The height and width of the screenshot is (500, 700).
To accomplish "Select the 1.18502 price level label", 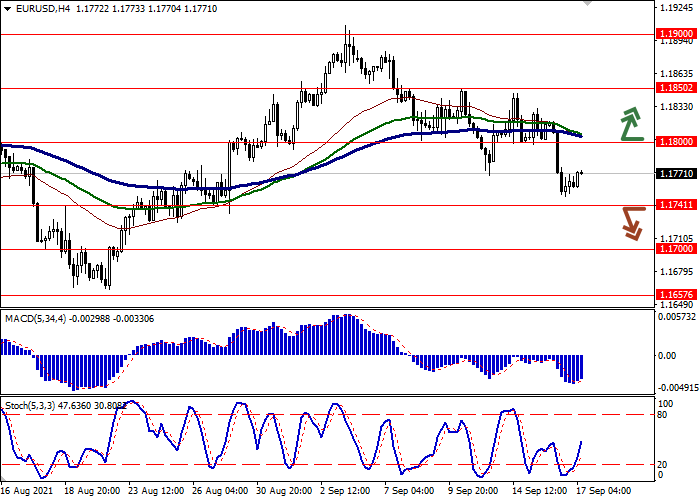I will [x=676, y=88].
